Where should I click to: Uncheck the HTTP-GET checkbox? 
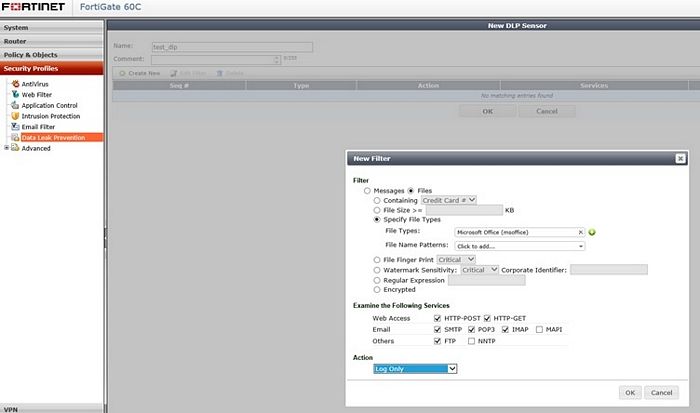point(487,318)
